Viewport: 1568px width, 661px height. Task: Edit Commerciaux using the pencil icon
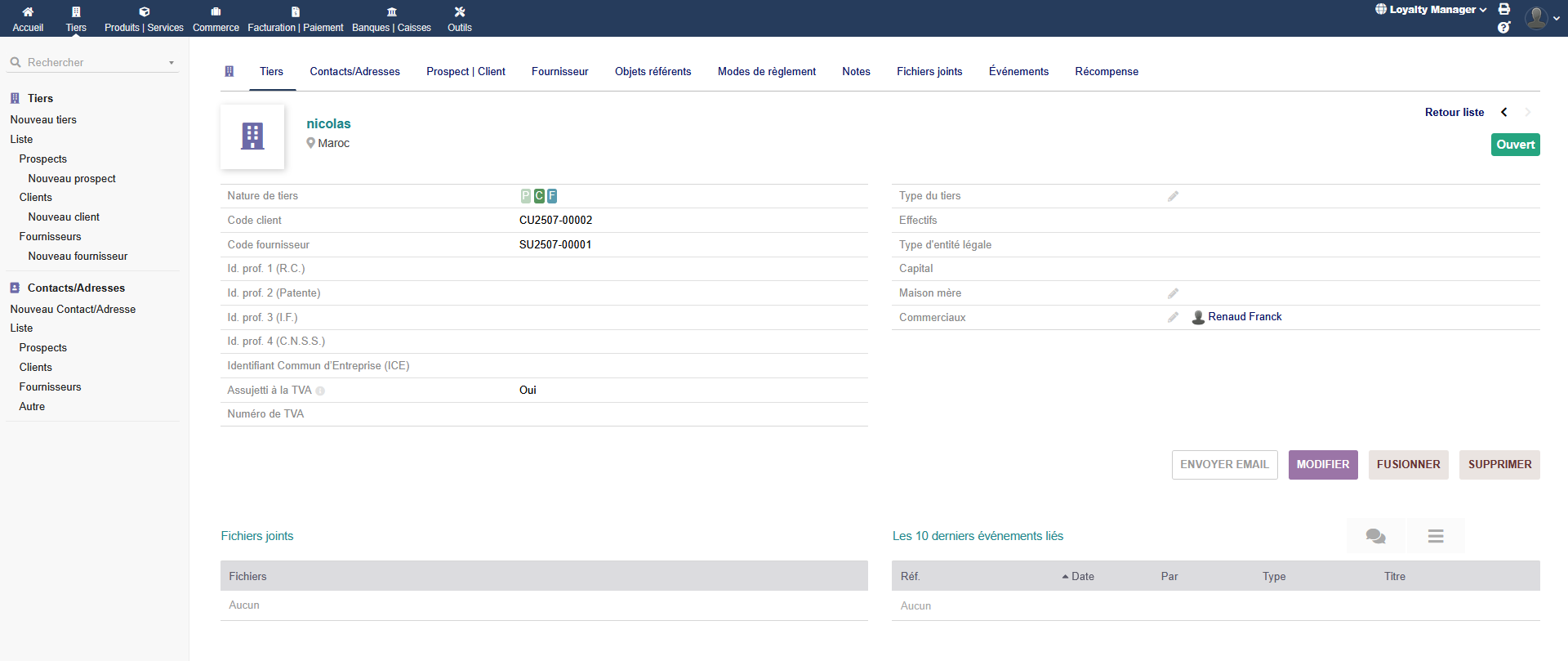pyautogui.click(x=1173, y=317)
